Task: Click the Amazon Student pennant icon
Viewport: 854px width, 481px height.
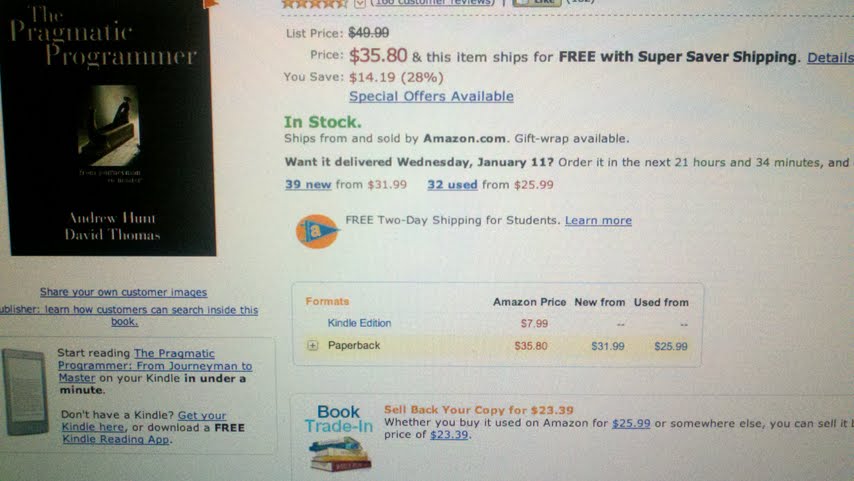Action: coord(317,231)
